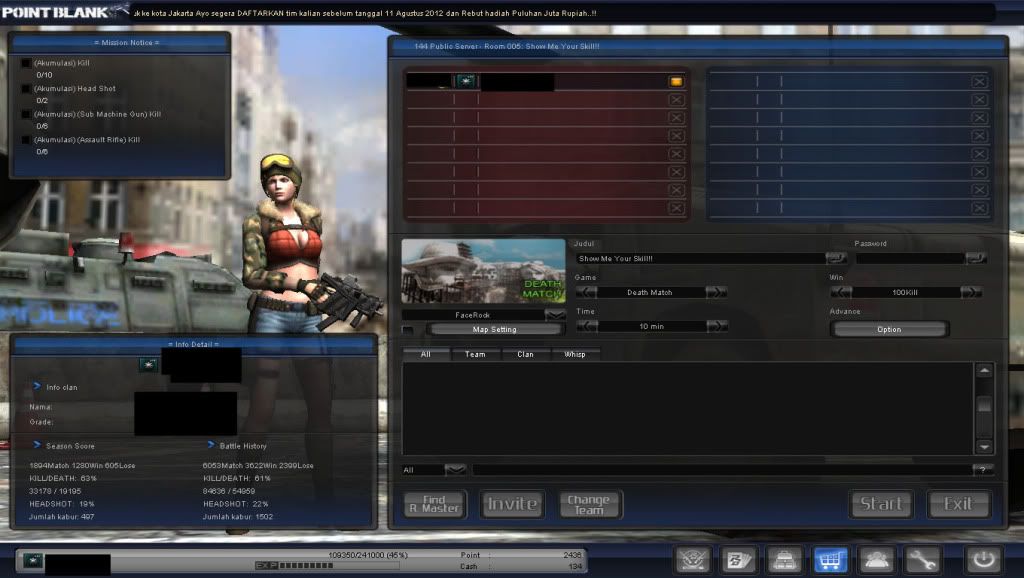
Task: Close the second blue team slot
Action: pyautogui.click(x=979, y=100)
